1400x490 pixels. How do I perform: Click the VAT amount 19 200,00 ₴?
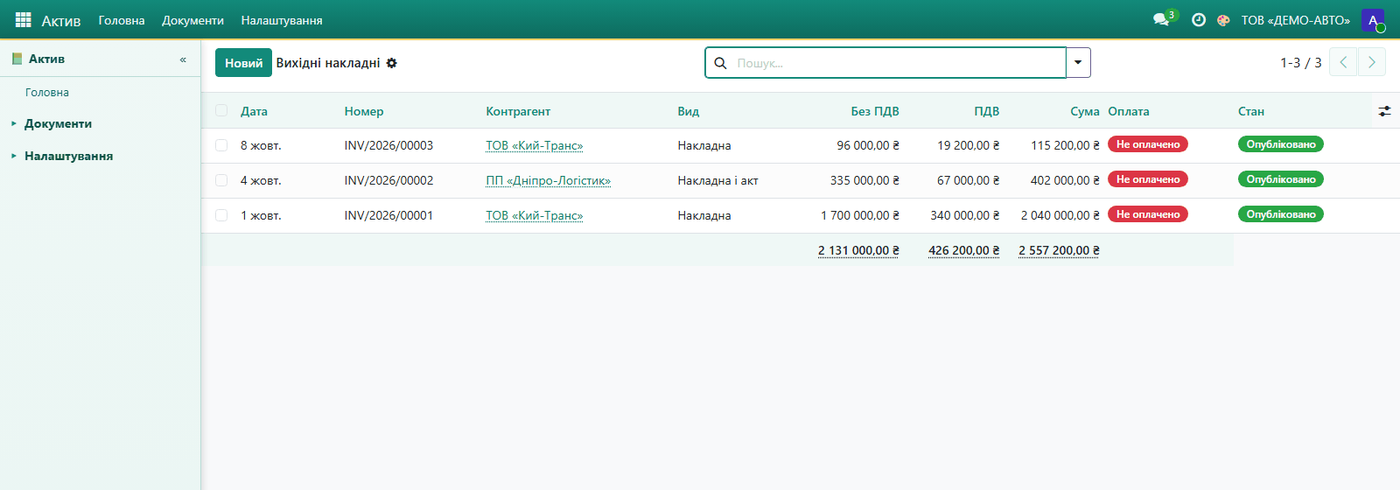click(x=969, y=146)
